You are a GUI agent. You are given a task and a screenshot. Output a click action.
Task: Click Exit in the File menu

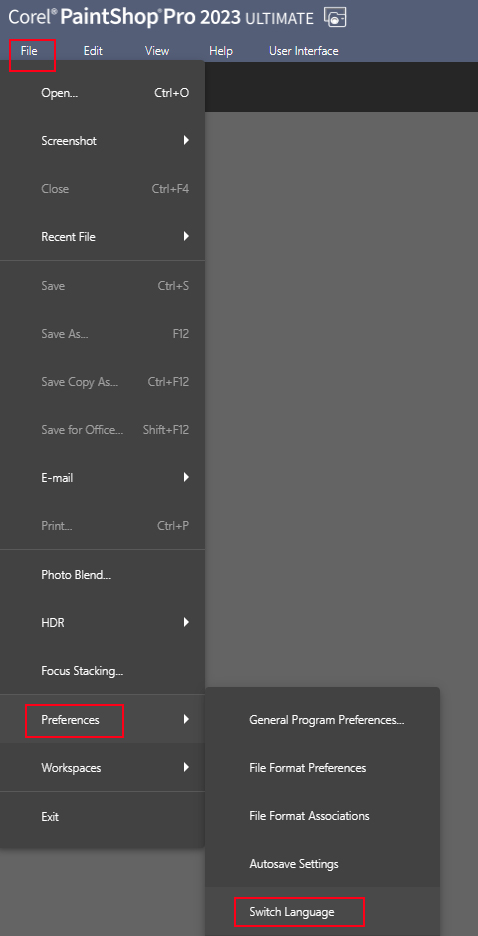tap(103, 817)
